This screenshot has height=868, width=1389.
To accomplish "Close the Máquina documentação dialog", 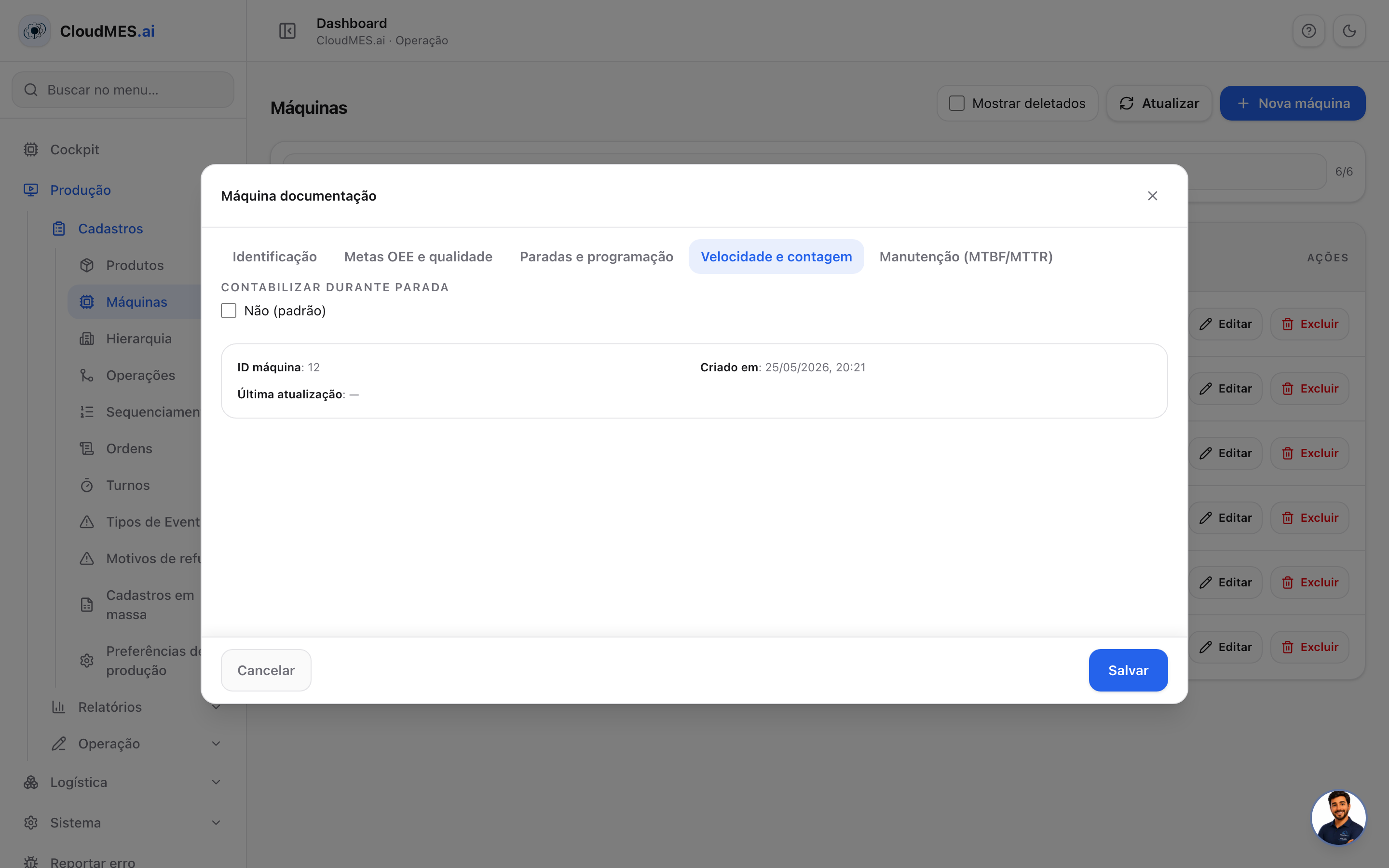I will pyautogui.click(x=1153, y=196).
